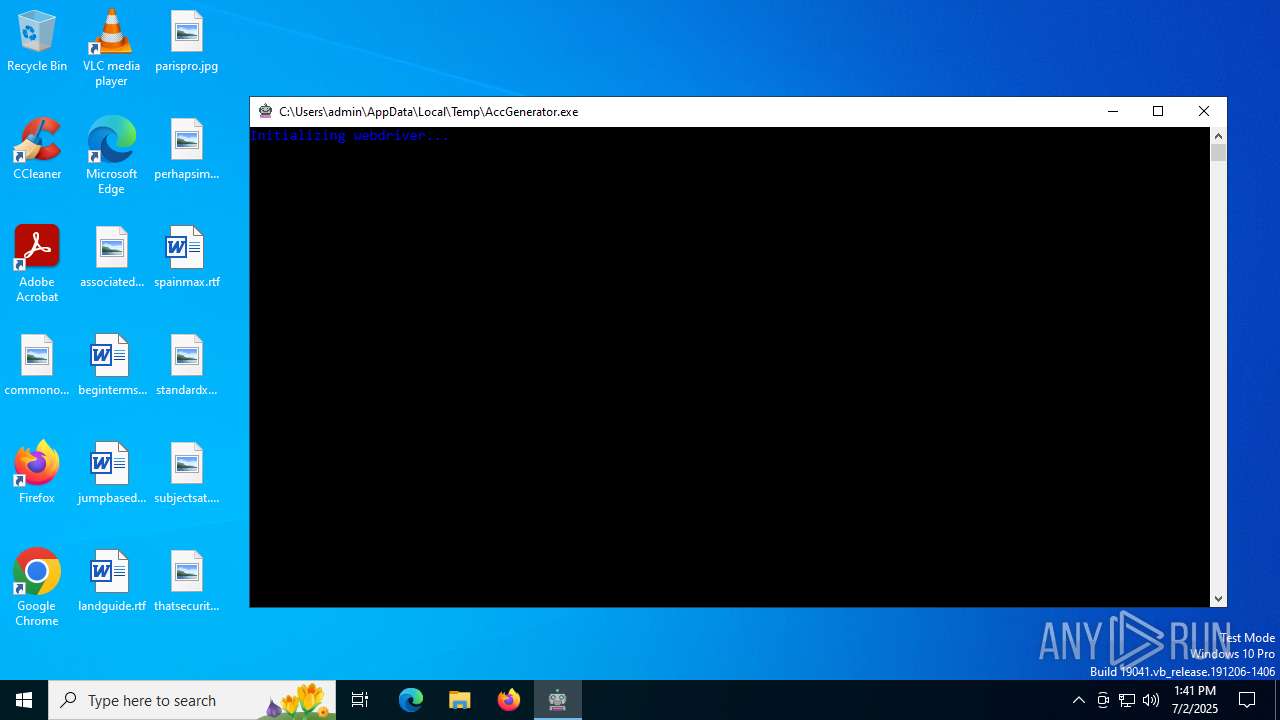Screen dimensions: 1280x720
Task: Launch Adobe Acrobat shortcut
Action: 37,264
